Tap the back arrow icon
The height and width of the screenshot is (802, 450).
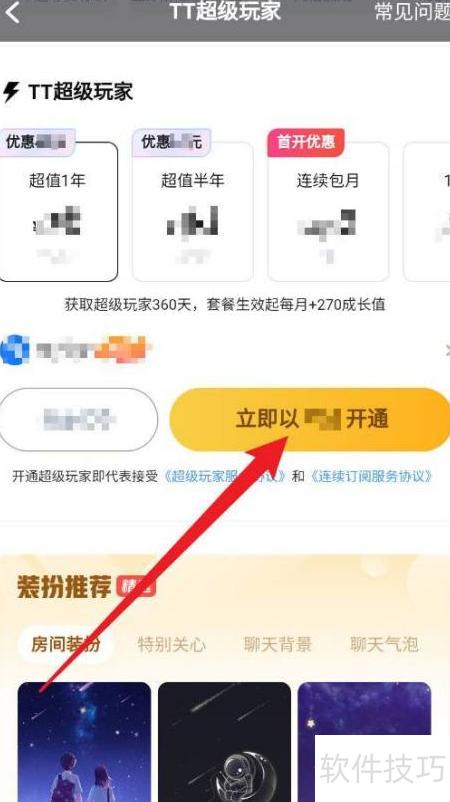(13, 12)
